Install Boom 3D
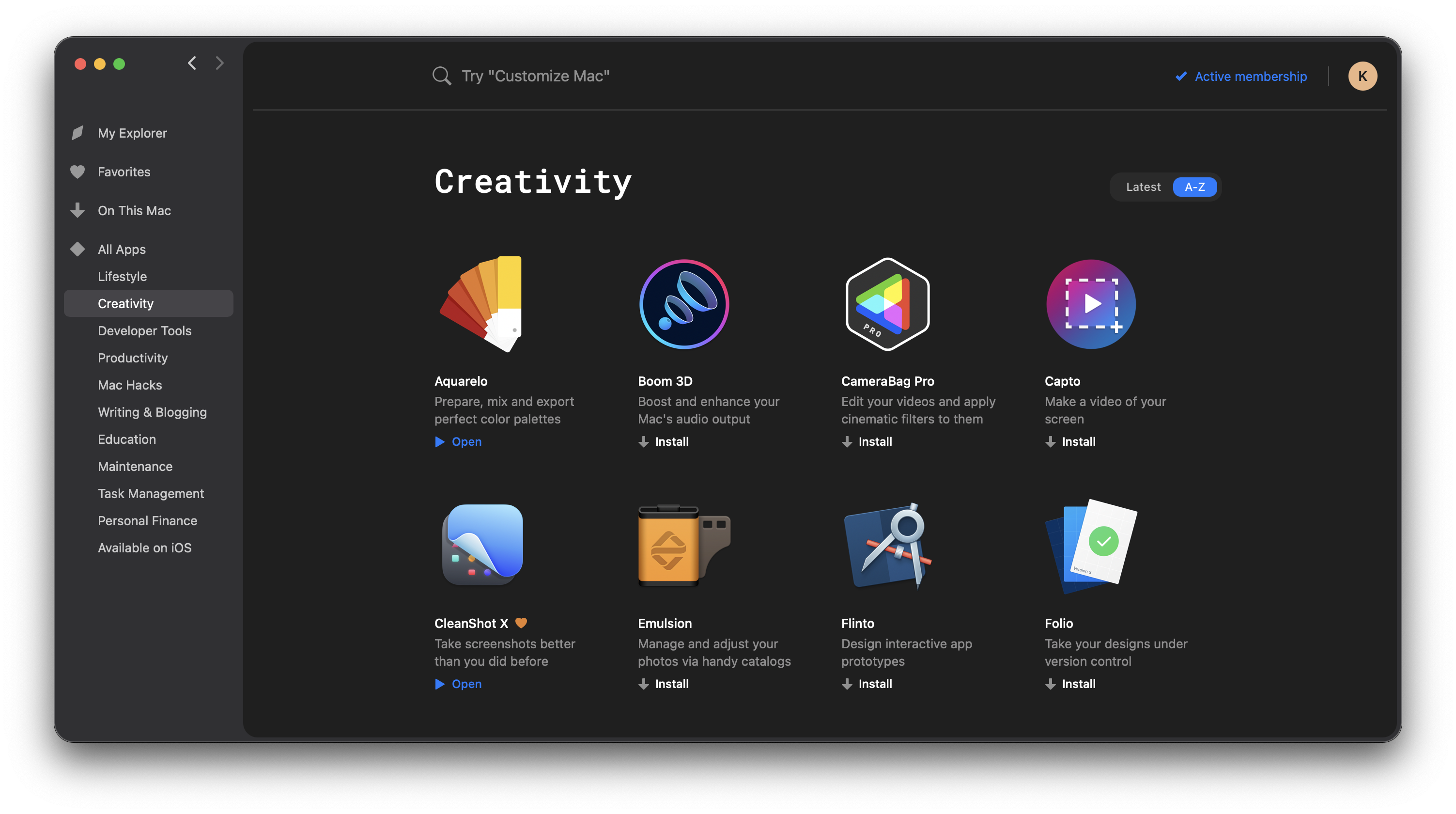This screenshot has width=1456, height=814. click(x=664, y=441)
